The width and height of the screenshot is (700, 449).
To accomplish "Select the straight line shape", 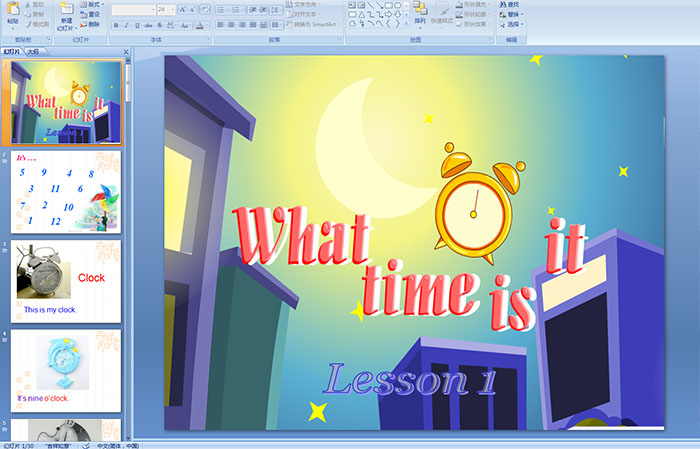I will click(370, 5).
